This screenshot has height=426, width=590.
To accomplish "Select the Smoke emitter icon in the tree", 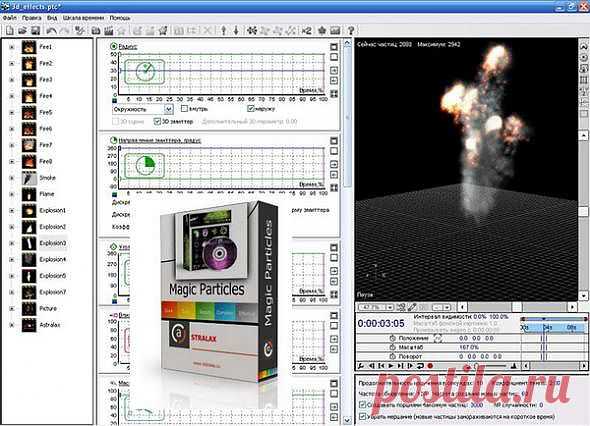I will click(x=29, y=178).
